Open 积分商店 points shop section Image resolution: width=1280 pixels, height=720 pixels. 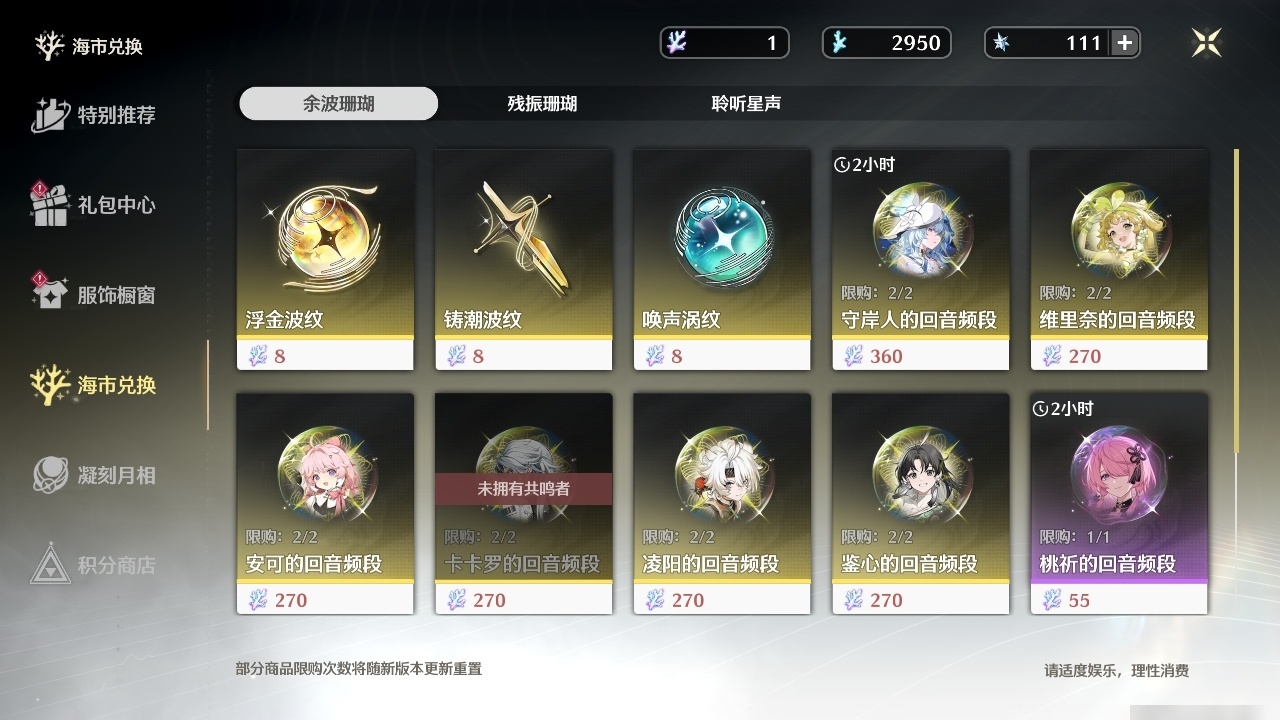(94, 565)
